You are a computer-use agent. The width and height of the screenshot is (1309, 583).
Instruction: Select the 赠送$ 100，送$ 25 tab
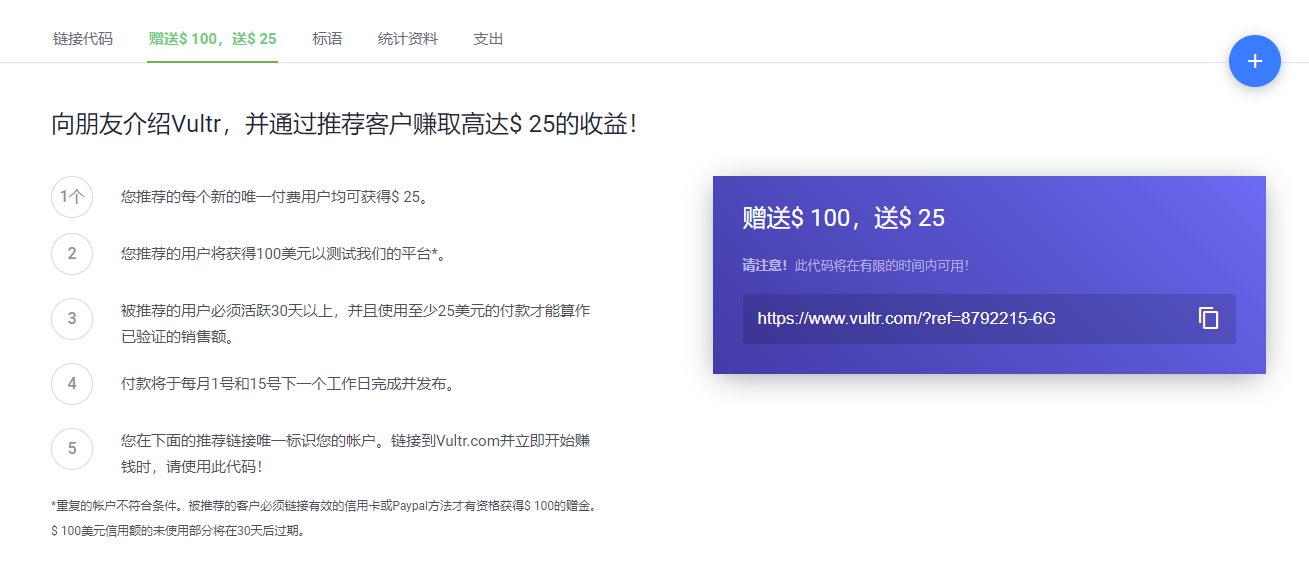click(x=212, y=39)
